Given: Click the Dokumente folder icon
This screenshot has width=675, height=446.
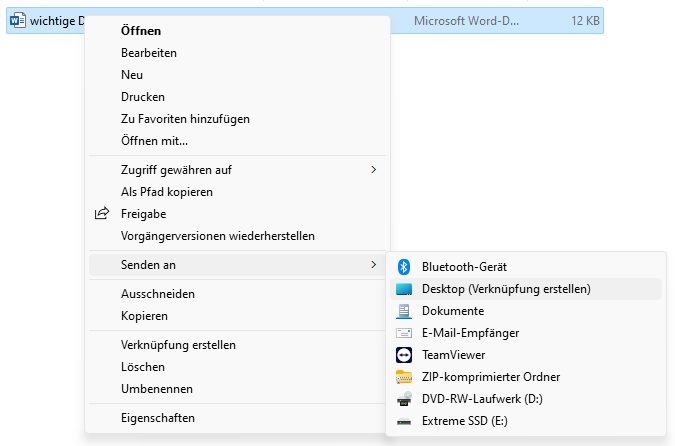Looking at the screenshot, I should (x=404, y=311).
